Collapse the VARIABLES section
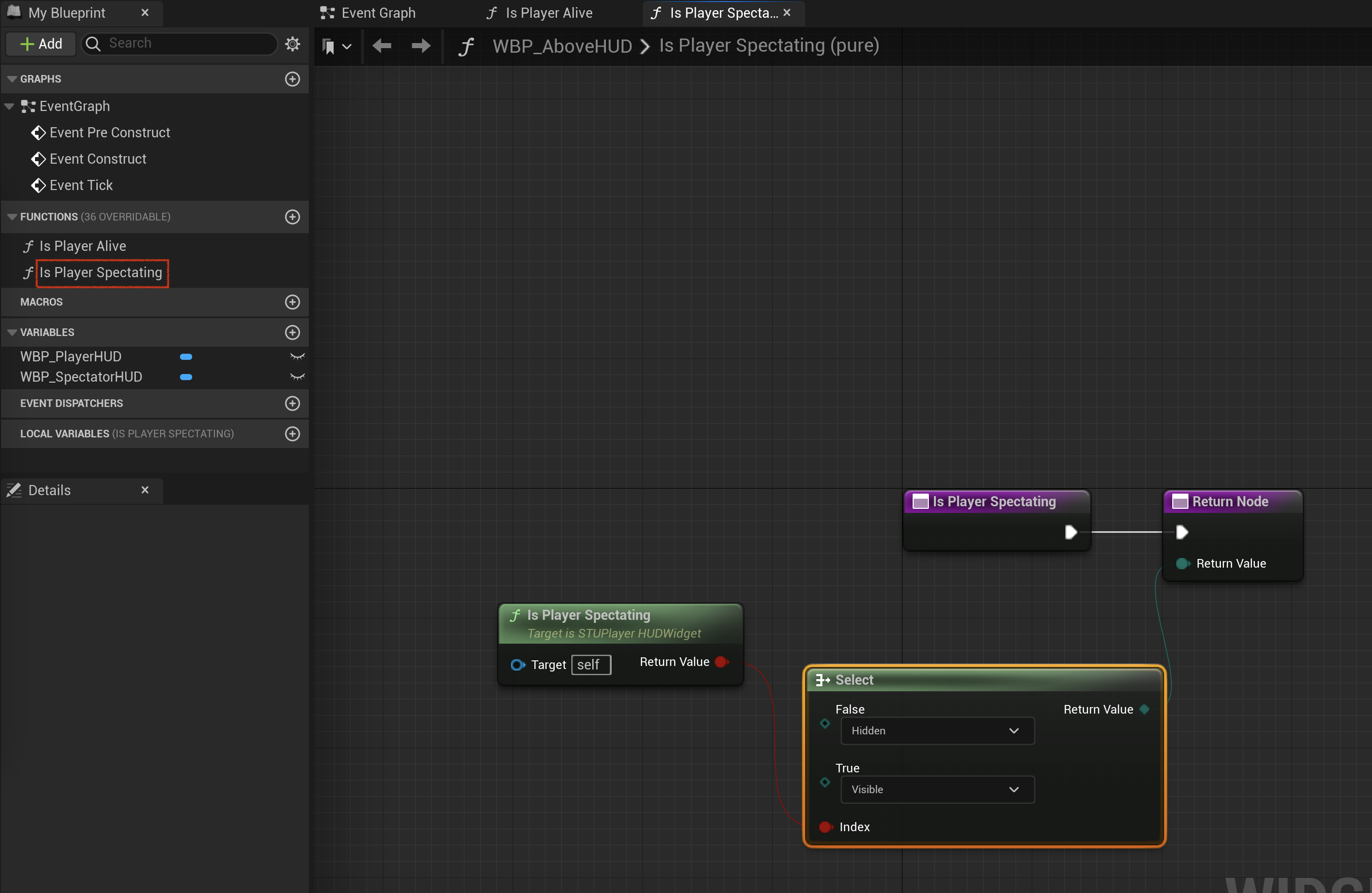 (12, 332)
